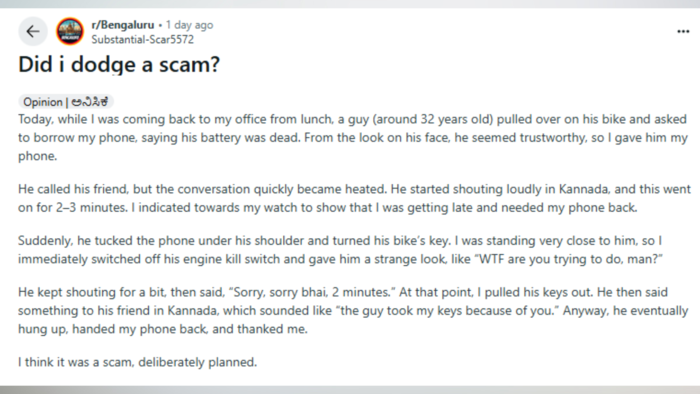Click the back arrow button
The width and height of the screenshot is (700, 394).
point(33,32)
